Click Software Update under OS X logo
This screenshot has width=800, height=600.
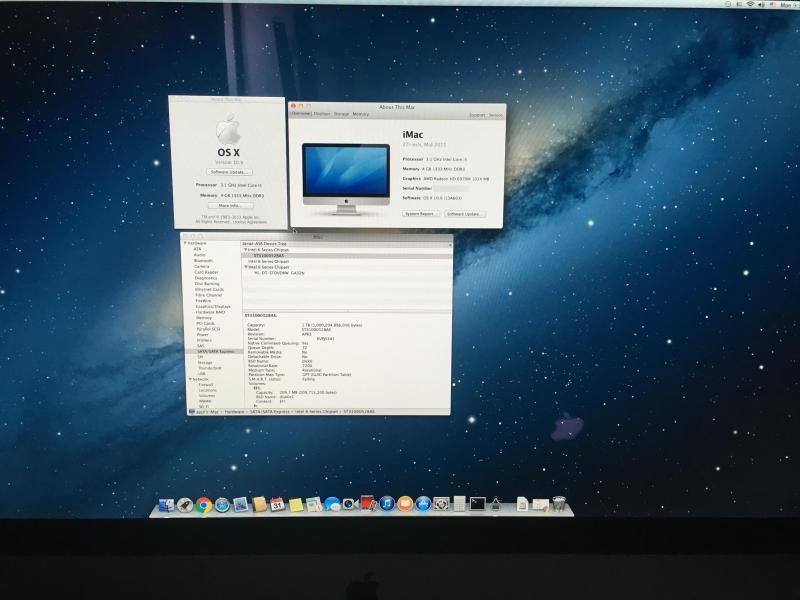pos(230,172)
